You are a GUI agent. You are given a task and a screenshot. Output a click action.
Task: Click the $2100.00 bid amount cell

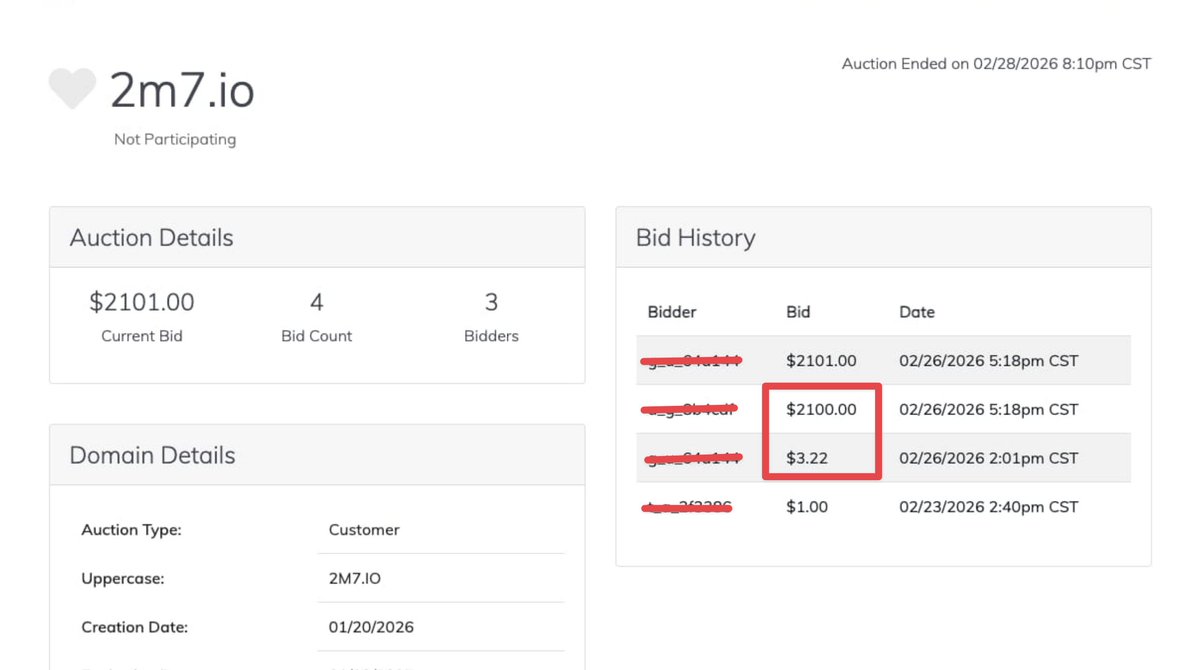pyautogui.click(x=821, y=409)
